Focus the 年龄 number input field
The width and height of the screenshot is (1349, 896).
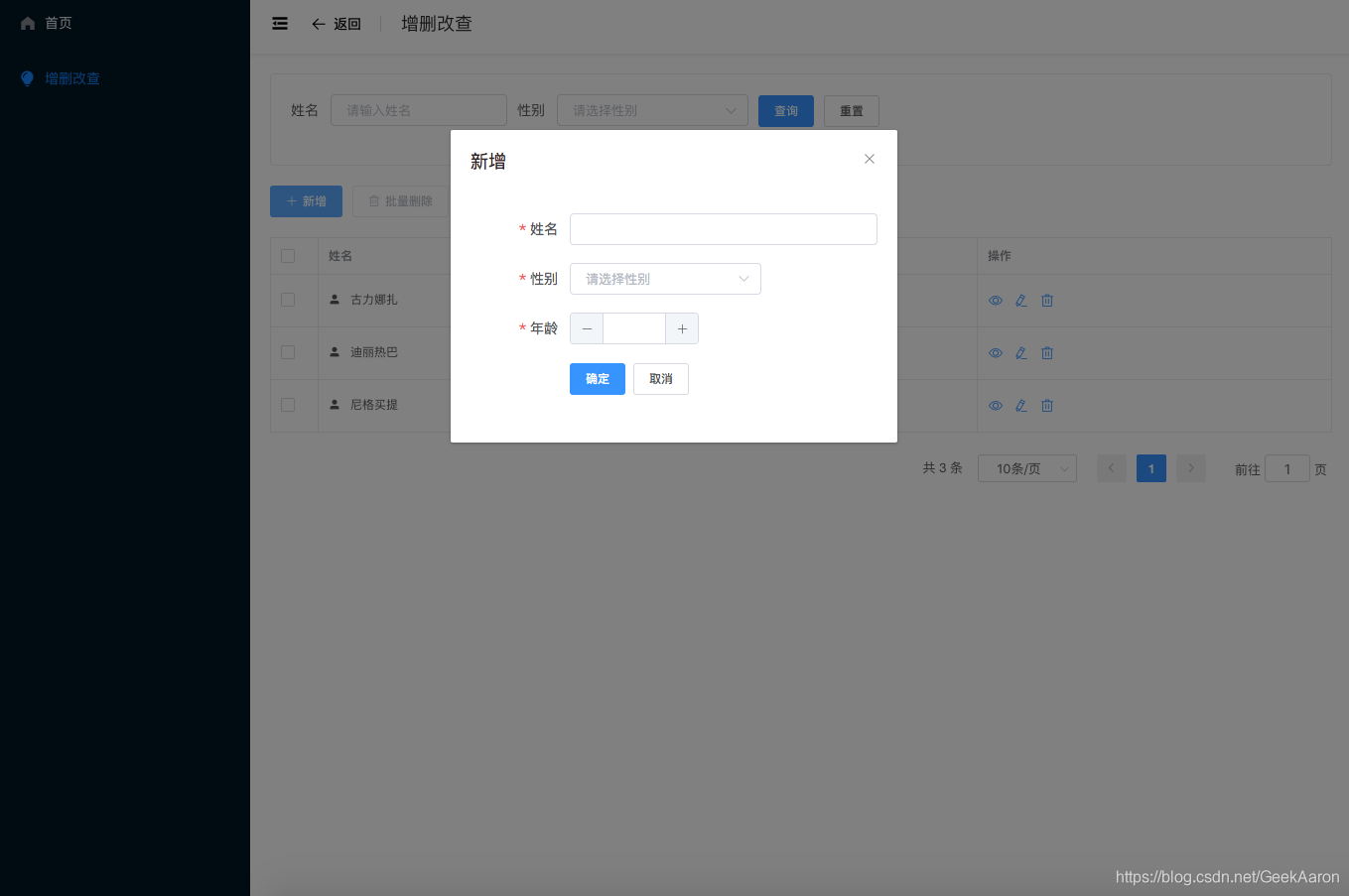coord(634,328)
